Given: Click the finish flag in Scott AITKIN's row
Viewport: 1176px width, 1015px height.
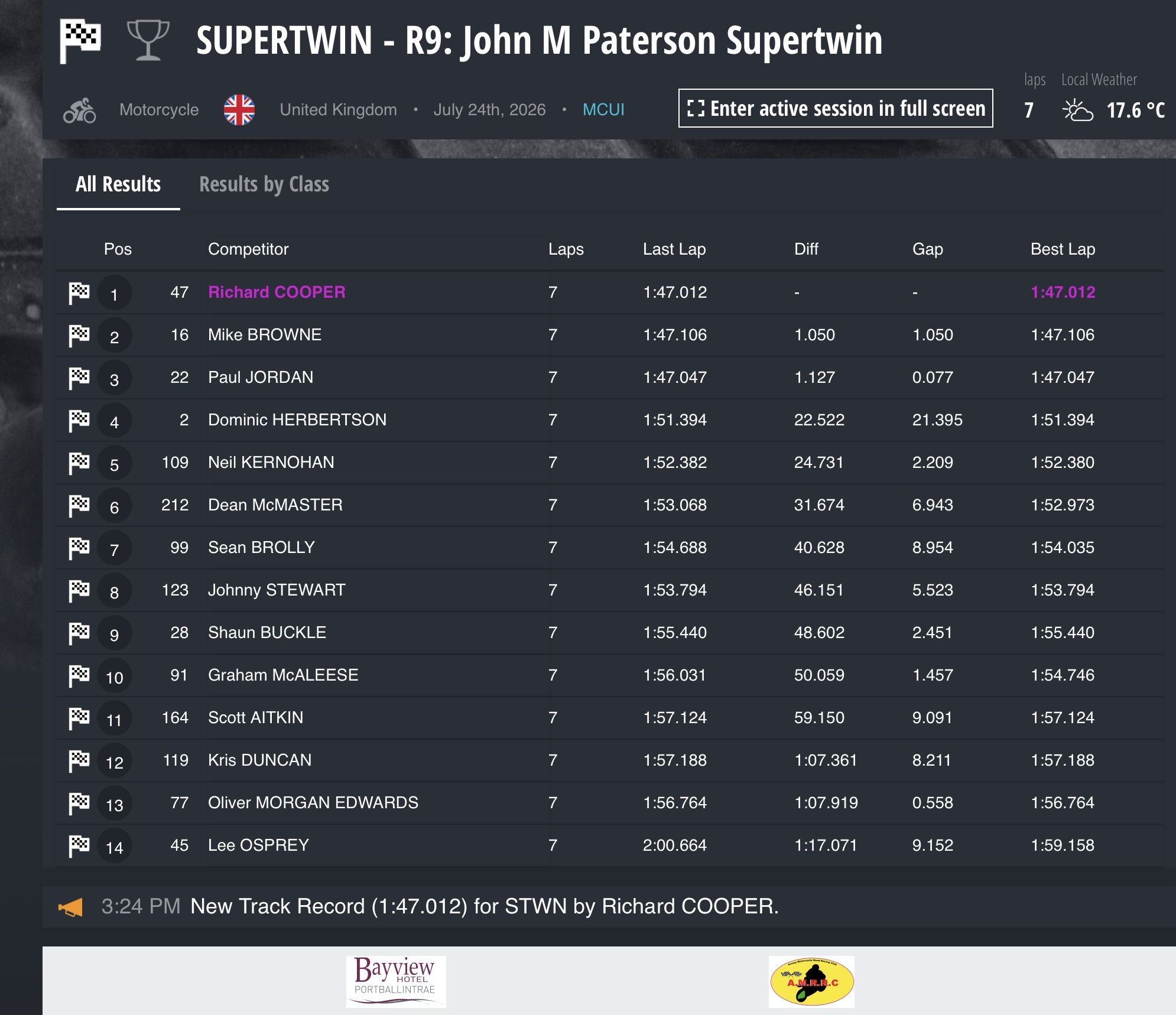Looking at the screenshot, I should point(79,718).
